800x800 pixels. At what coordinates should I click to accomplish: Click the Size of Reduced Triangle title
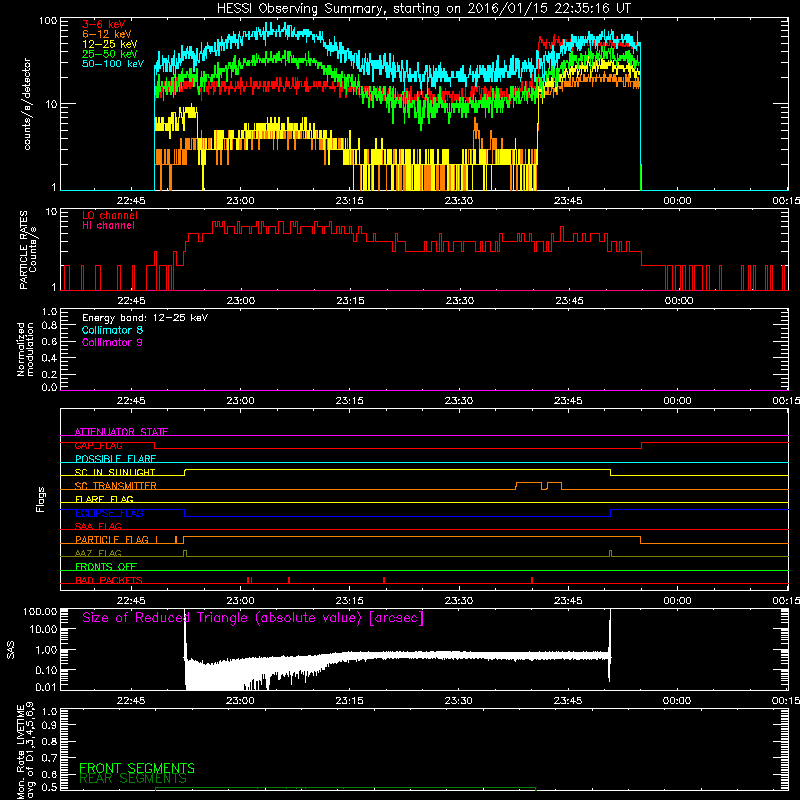pyautogui.click(x=253, y=618)
